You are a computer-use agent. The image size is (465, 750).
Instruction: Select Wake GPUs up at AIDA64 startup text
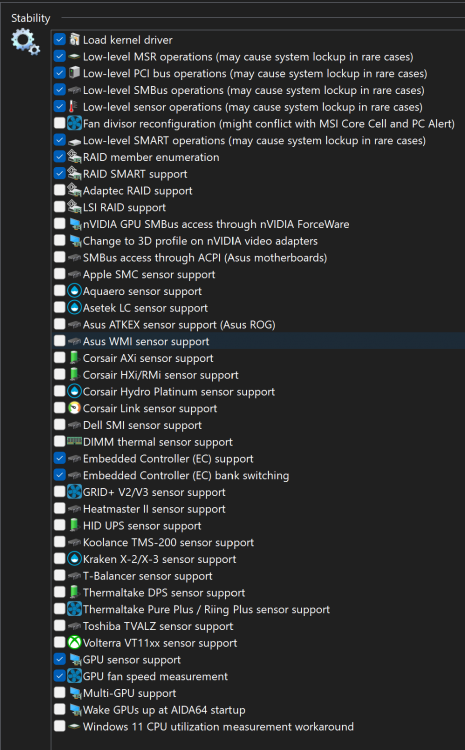pos(164,710)
